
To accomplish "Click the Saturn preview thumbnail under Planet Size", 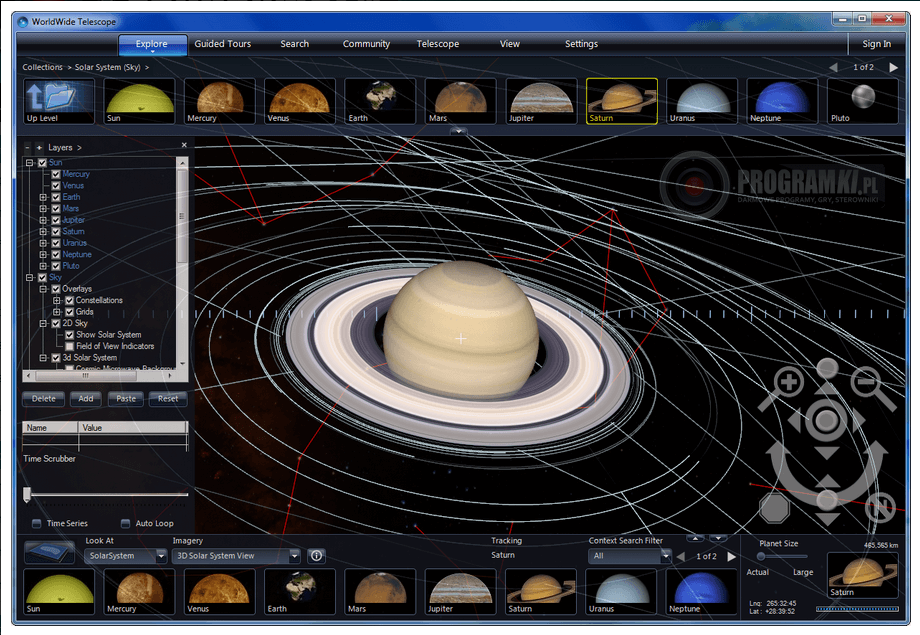I will click(862, 575).
